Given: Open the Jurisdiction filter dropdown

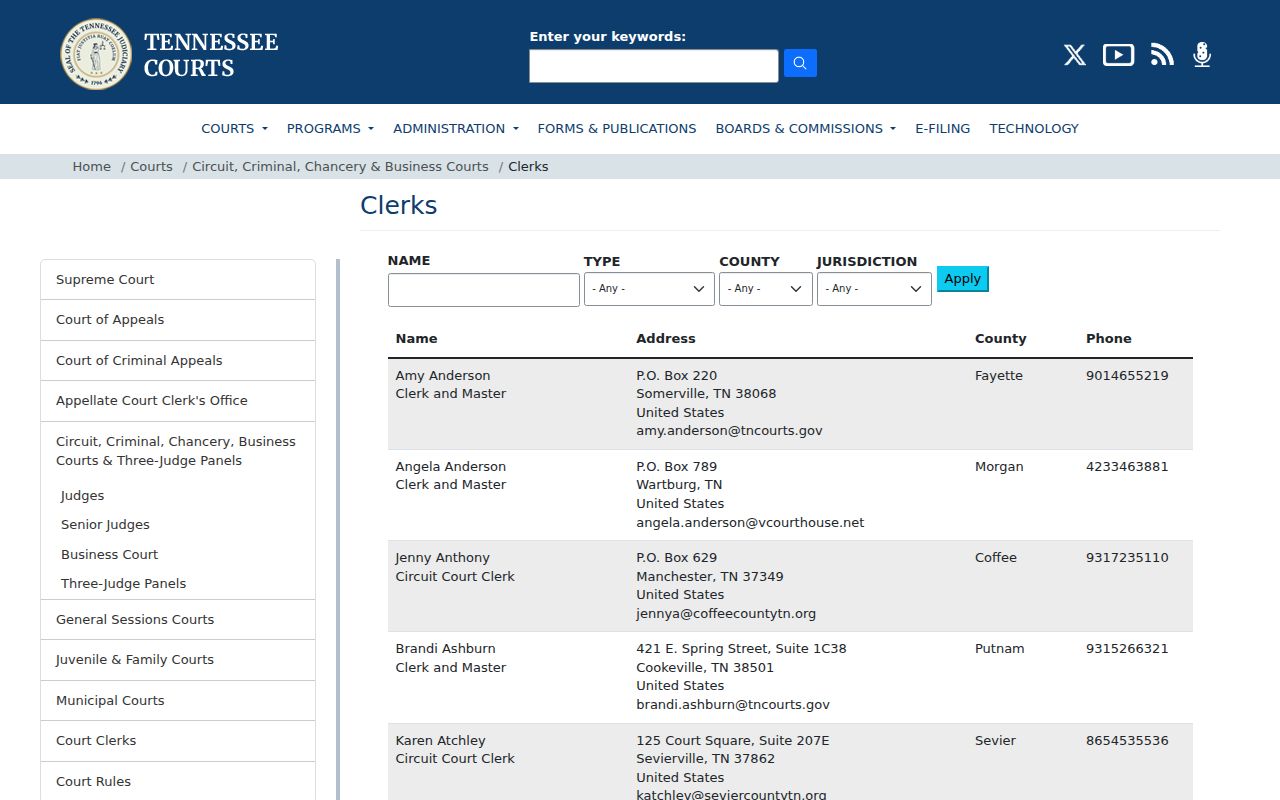Looking at the screenshot, I should (x=874, y=289).
